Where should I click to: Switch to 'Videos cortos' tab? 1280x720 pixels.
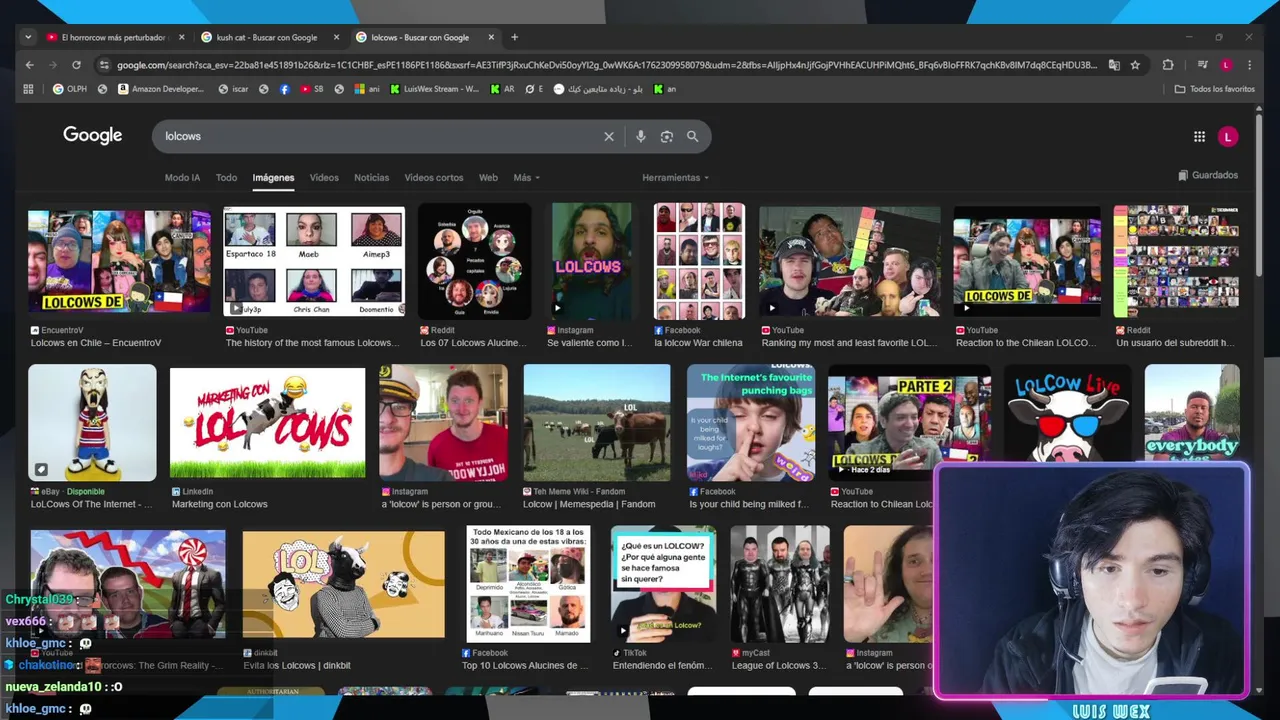pos(434,177)
